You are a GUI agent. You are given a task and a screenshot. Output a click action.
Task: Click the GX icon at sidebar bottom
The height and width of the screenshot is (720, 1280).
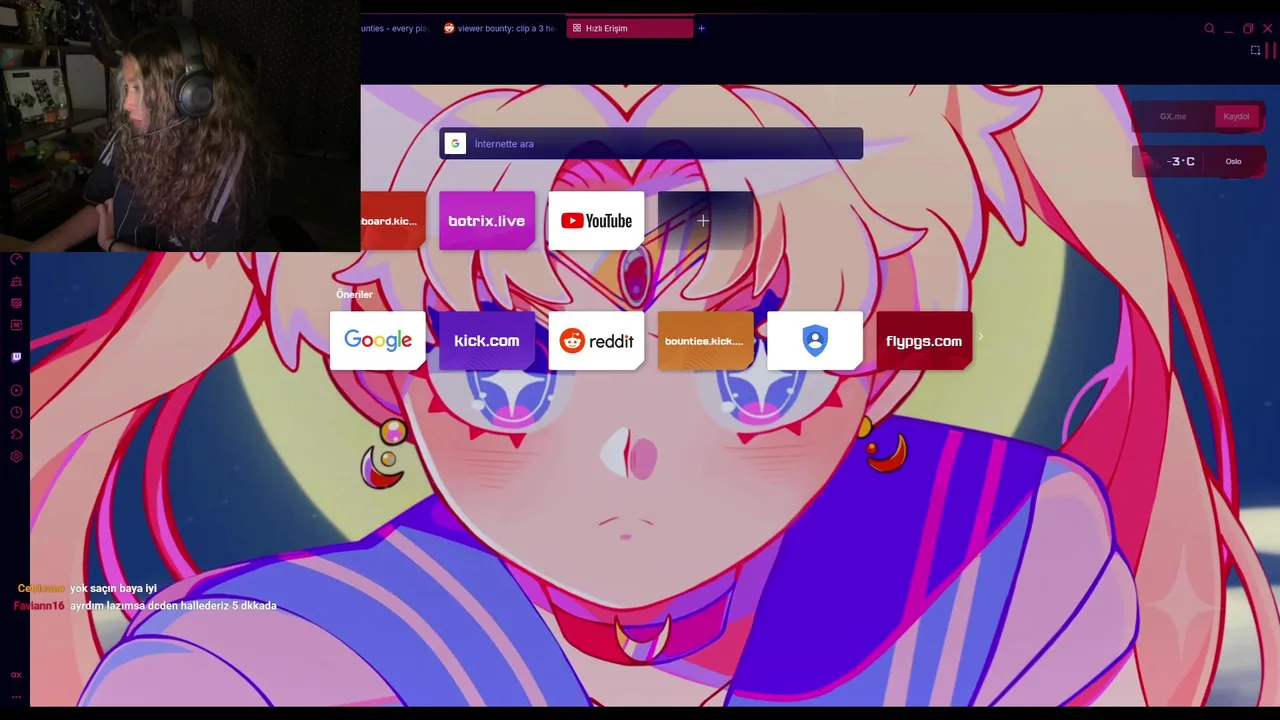[x=16, y=675]
